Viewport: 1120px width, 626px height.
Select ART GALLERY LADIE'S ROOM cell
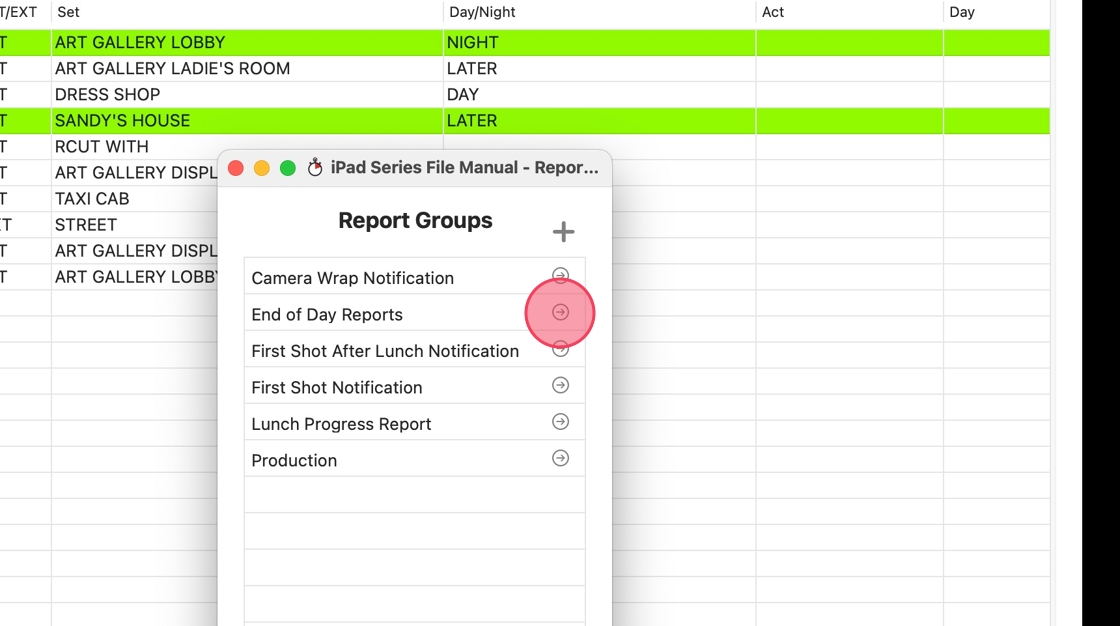[247, 69]
